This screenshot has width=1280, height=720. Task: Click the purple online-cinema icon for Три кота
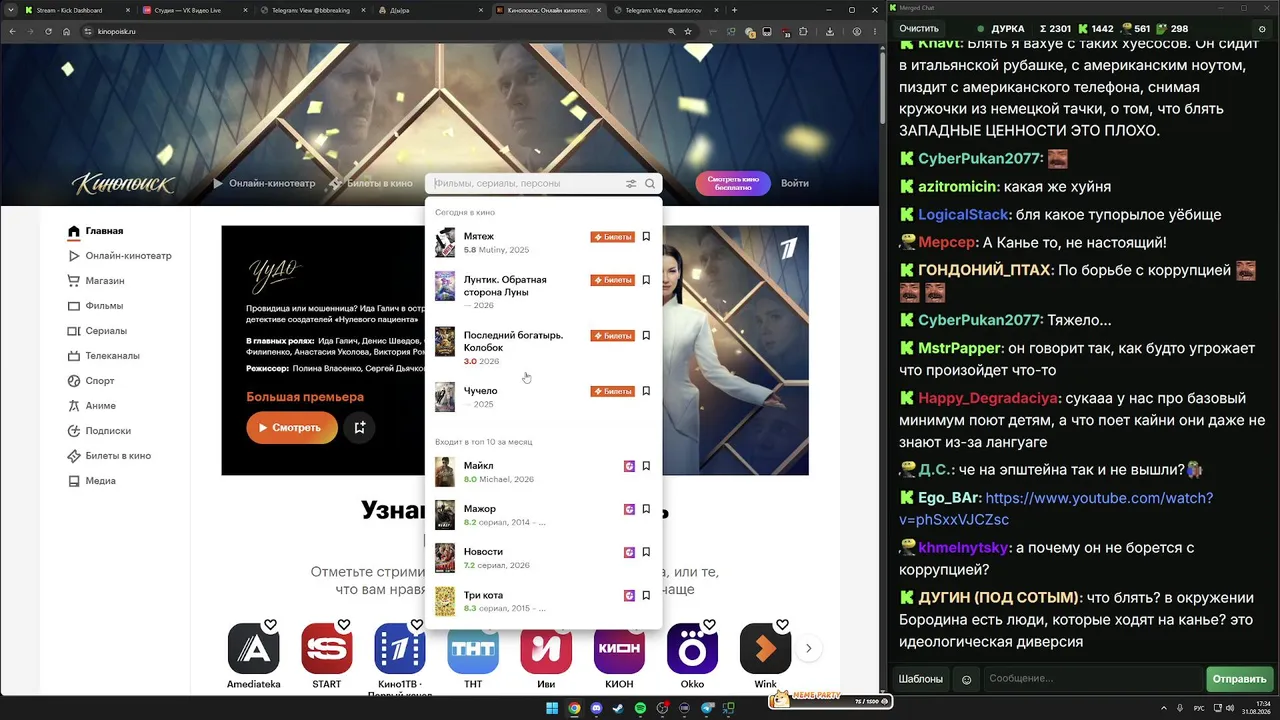[x=629, y=596]
